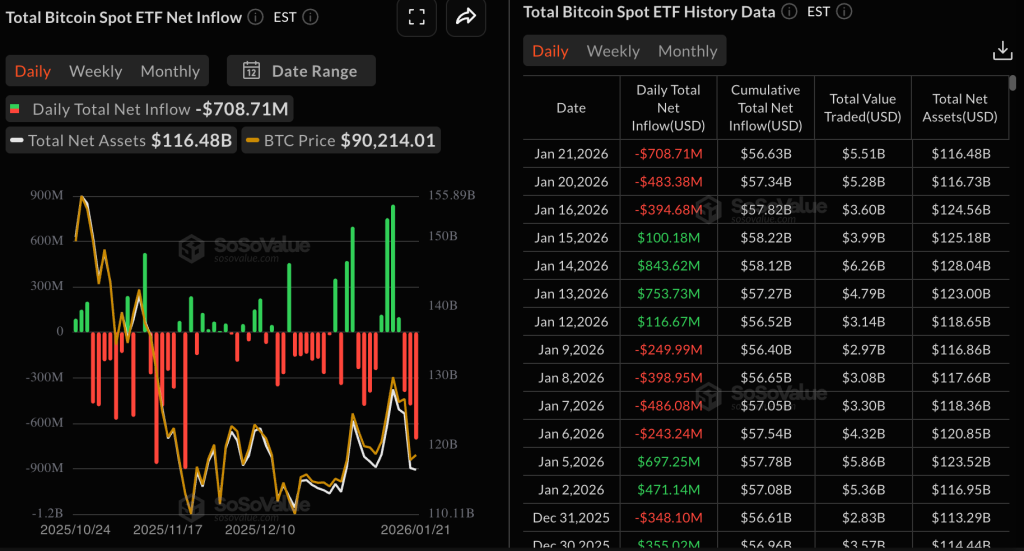Image resolution: width=1024 pixels, height=551 pixels.
Task: Click info icon next to chart EST label
Action: (x=311, y=17)
